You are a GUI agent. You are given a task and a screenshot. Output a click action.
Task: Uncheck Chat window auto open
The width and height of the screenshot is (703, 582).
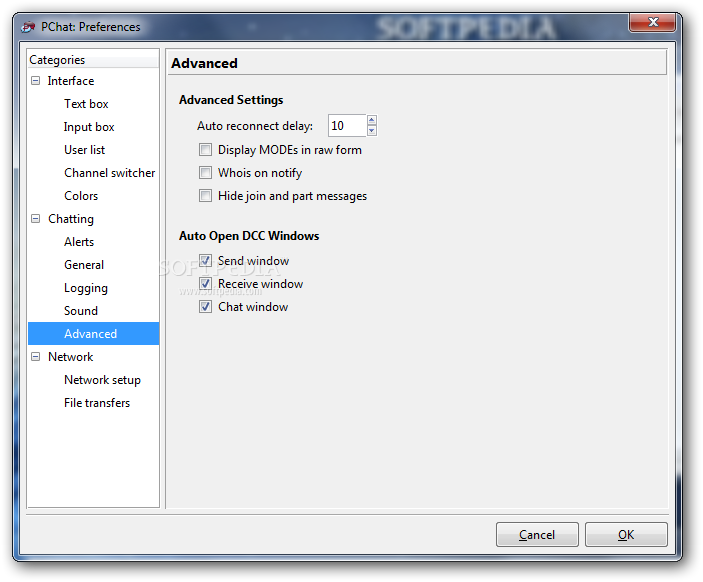click(x=205, y=307)
